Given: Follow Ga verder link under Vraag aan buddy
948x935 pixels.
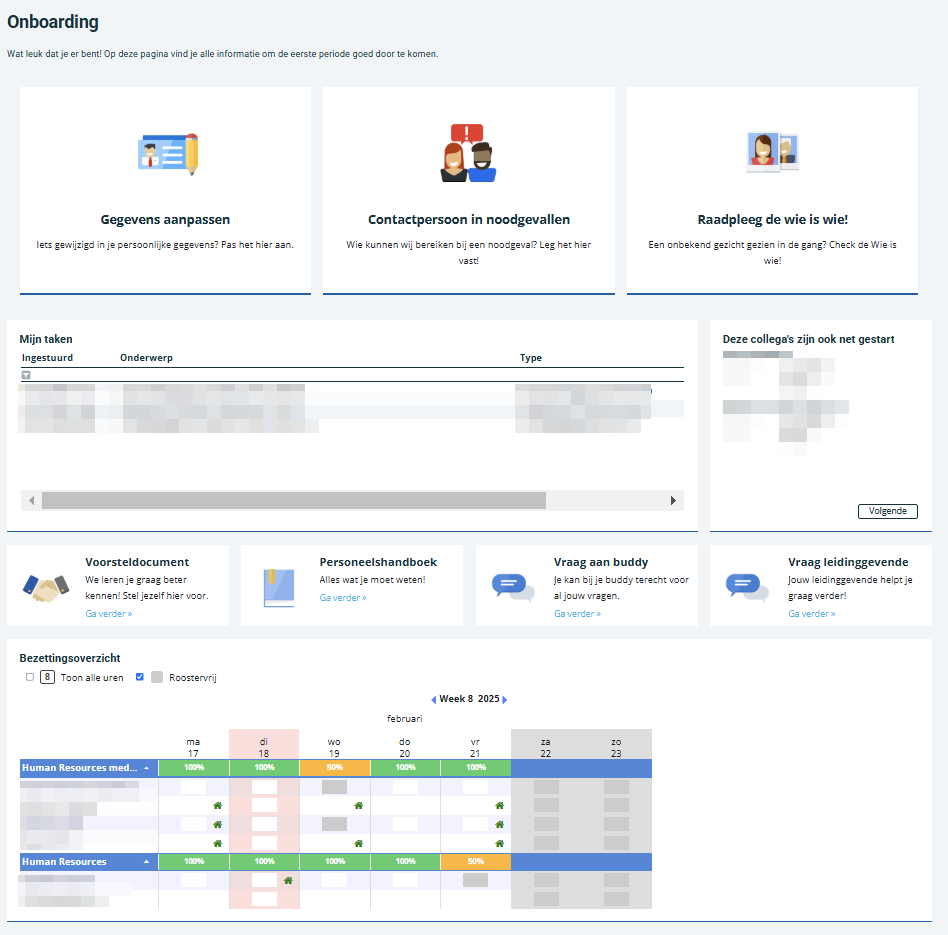Looking at the screenshot, I should click(577, 613).
